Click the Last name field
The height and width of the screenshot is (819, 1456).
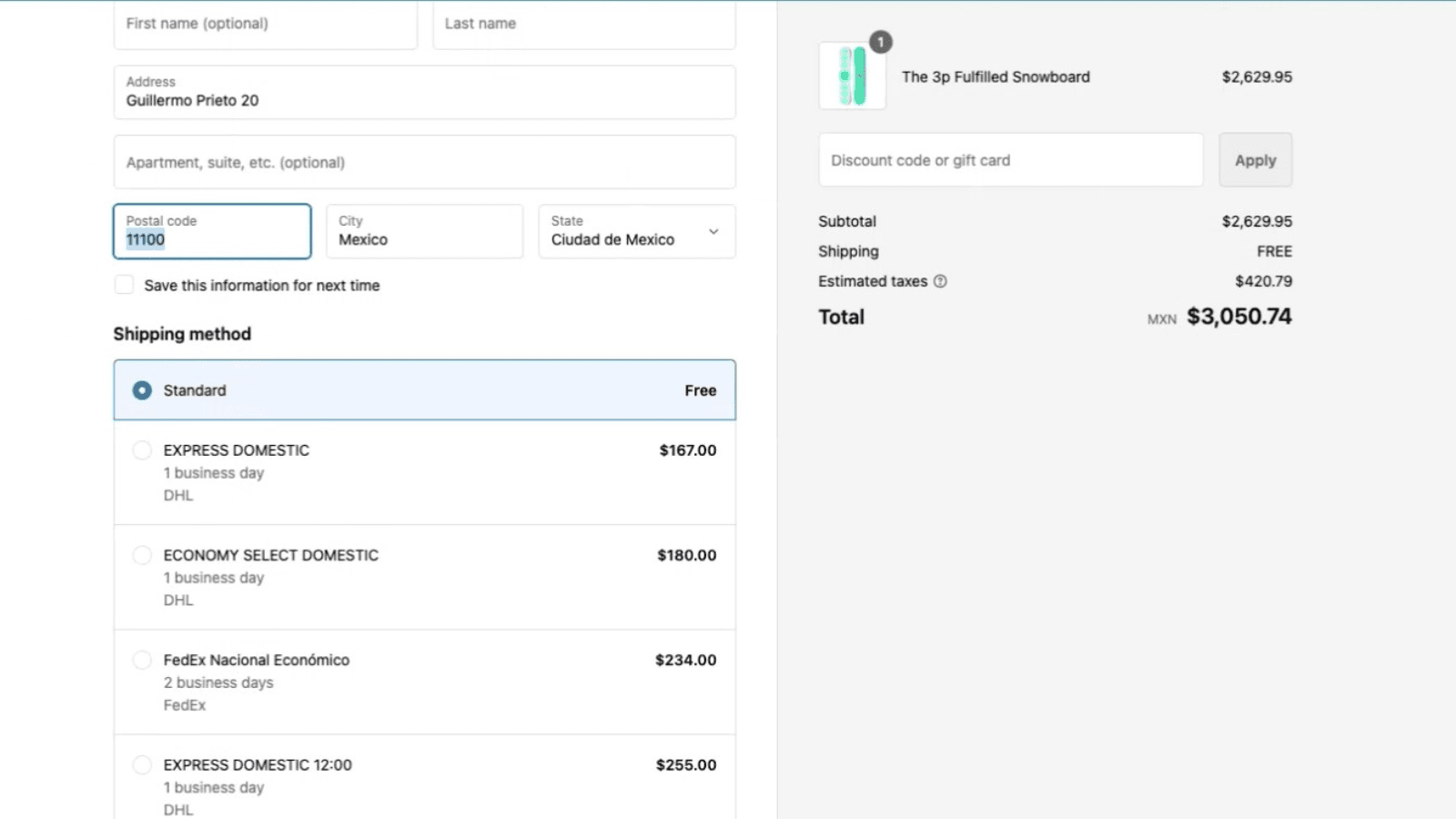click(583, 24)
